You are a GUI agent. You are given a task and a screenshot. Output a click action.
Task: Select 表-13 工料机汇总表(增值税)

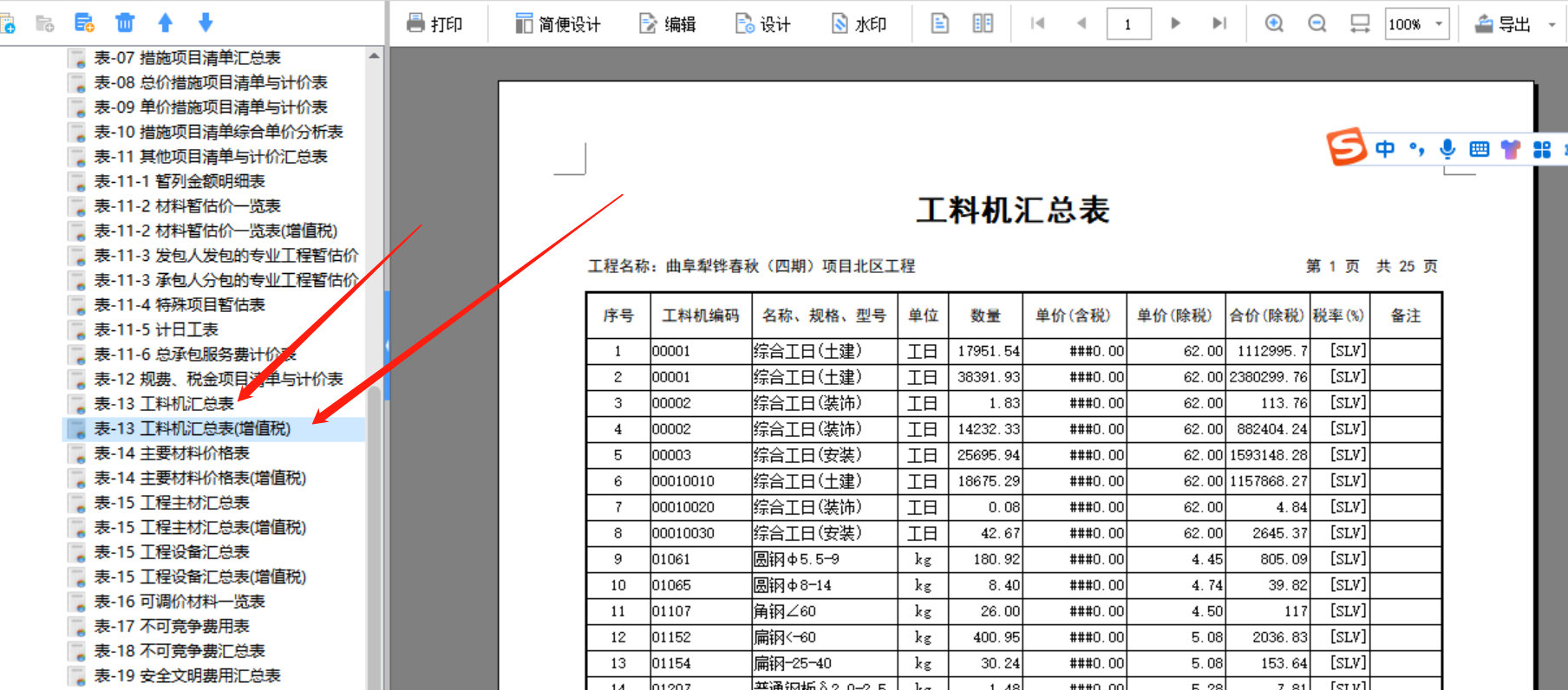click(193, 428)
